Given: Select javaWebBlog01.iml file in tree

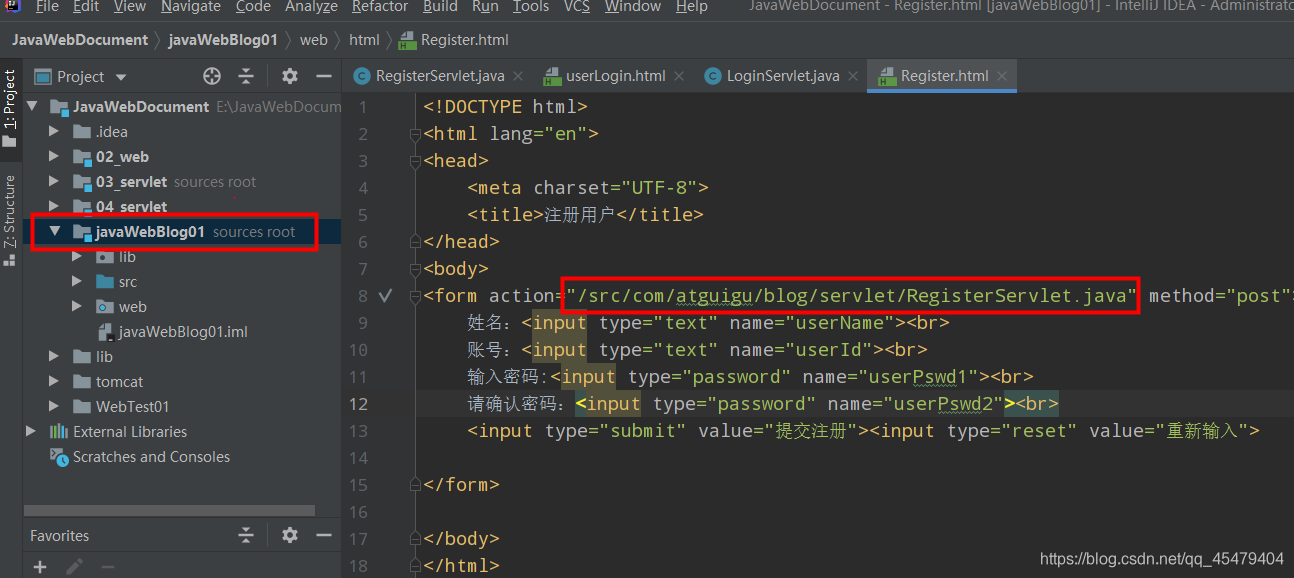Looking at the screenshot, I should tap(172, 331).
